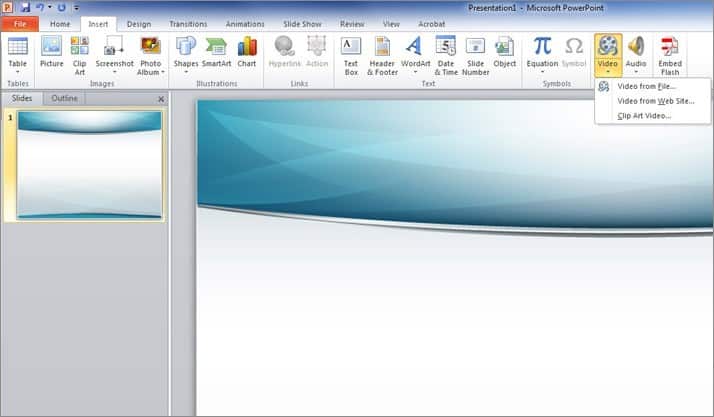Add a Text Box
The image size is (714, 417).
click(x=351, y=51)
